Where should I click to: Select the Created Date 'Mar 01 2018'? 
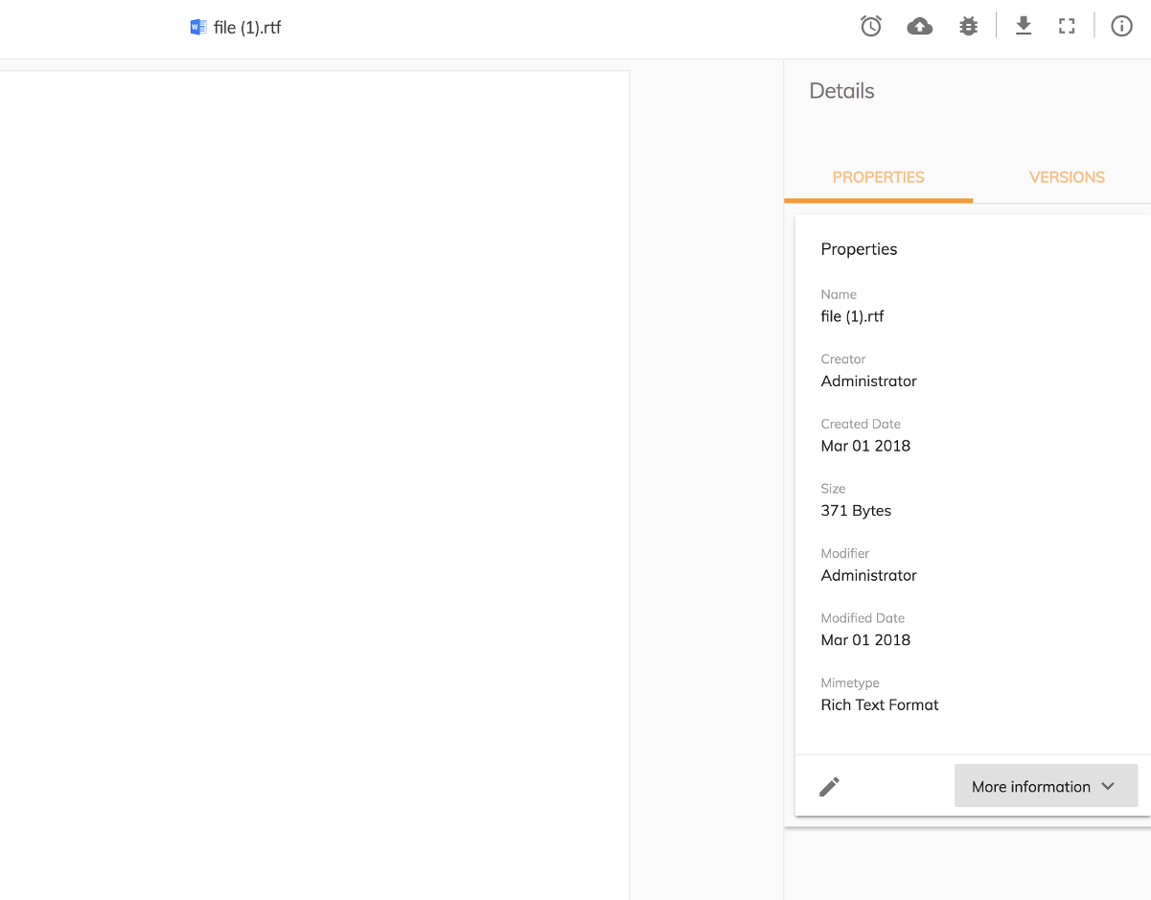(x=865, y=446)
